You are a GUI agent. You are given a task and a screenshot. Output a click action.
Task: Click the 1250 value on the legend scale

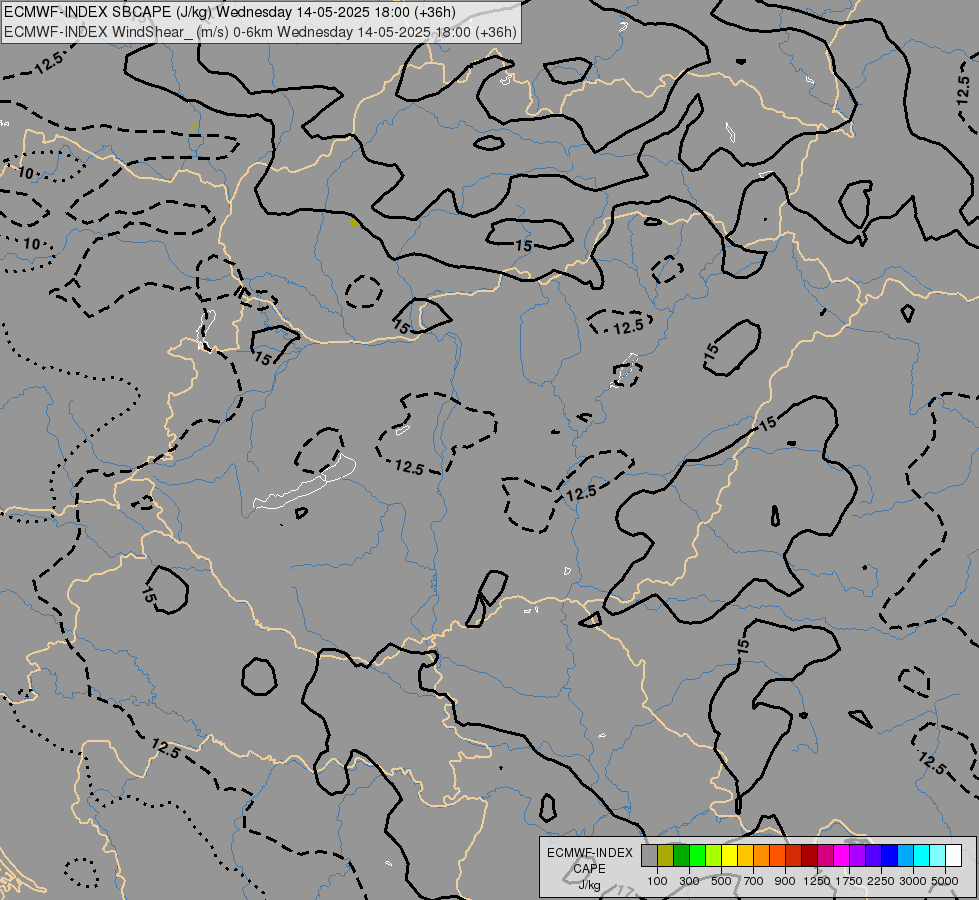click(817, 881)
